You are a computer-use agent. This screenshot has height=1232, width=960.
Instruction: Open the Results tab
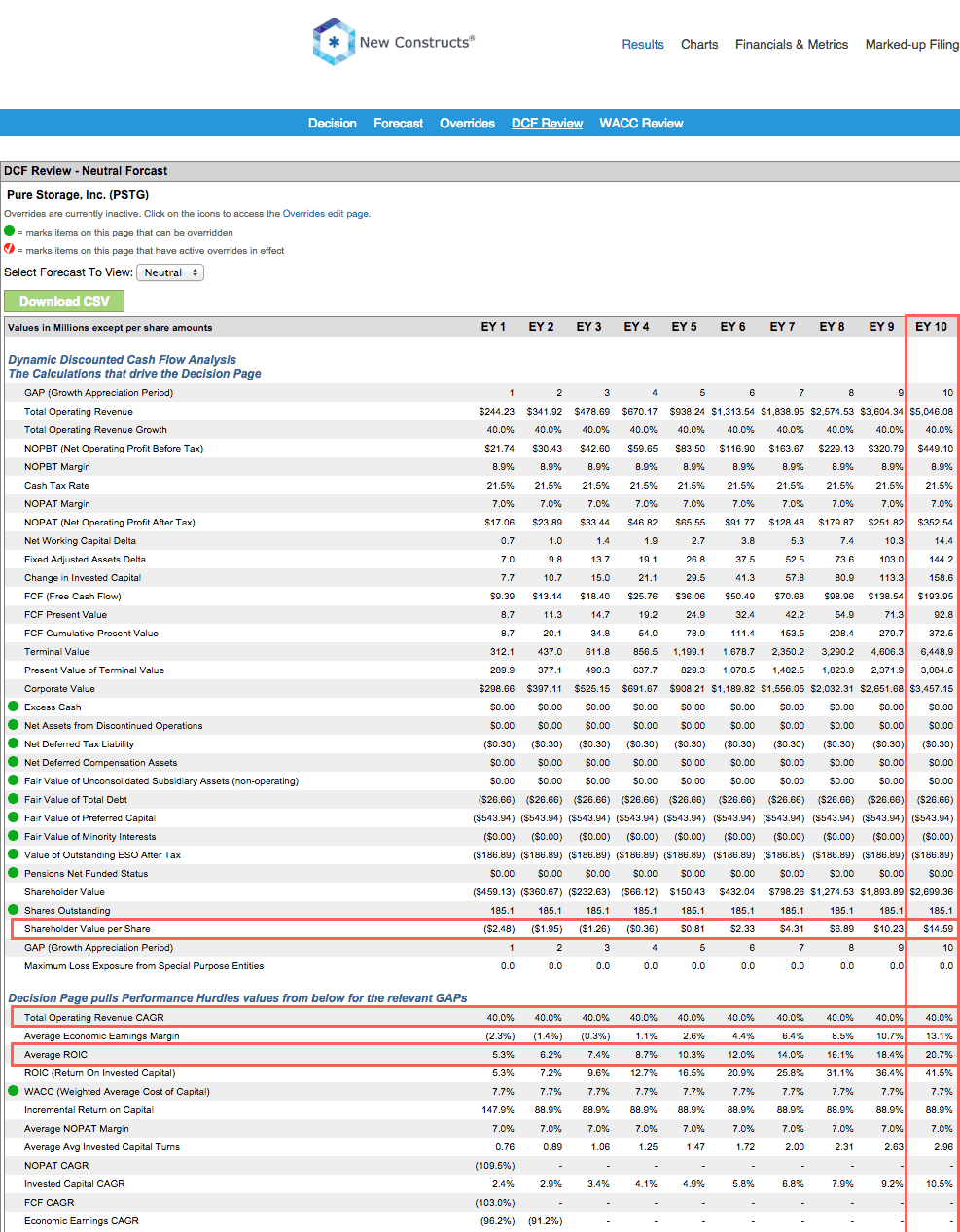coord(643,44)
